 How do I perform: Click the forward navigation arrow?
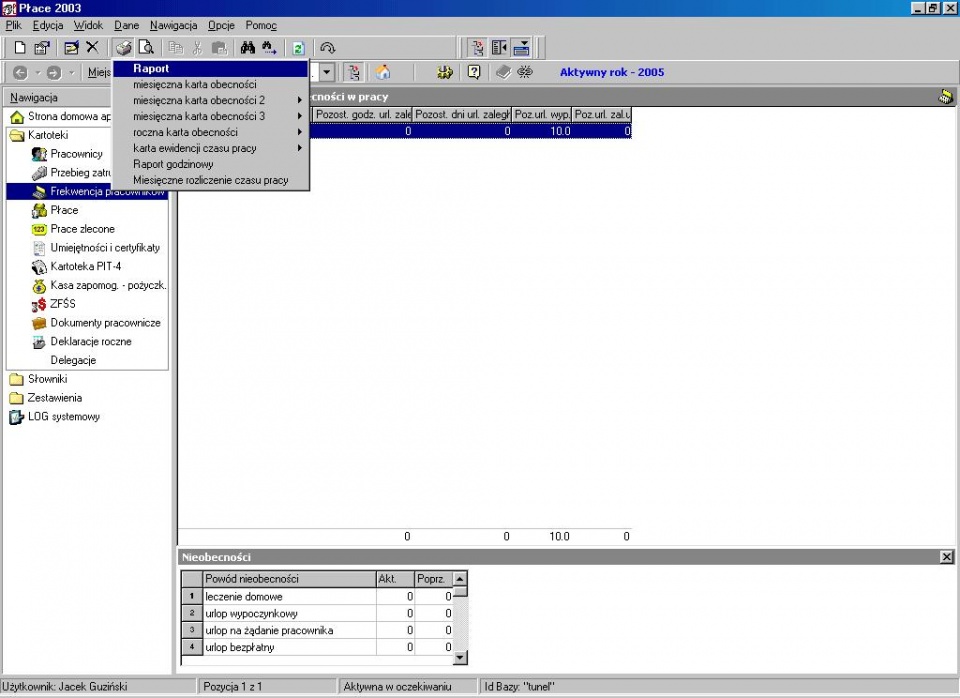tap(54, 73)
